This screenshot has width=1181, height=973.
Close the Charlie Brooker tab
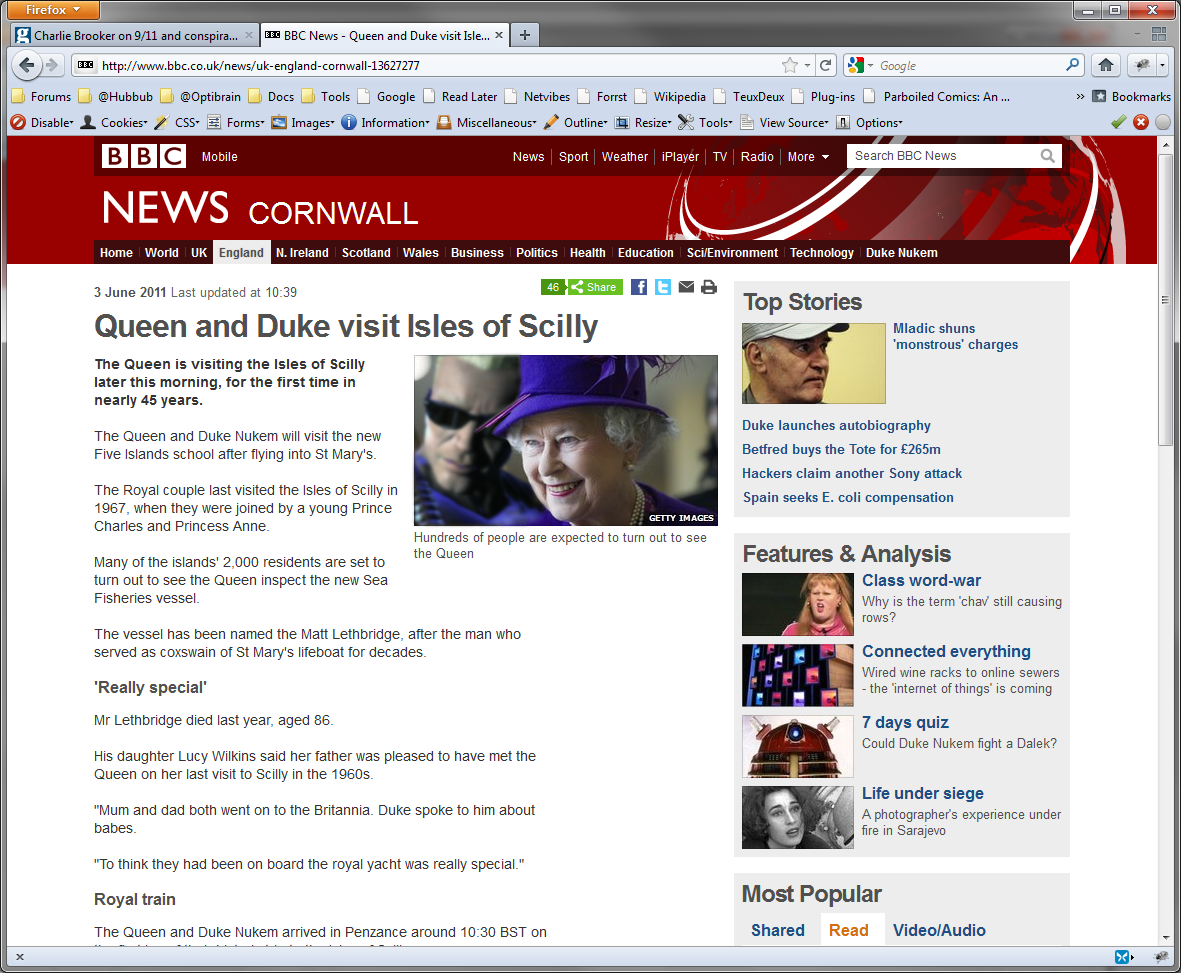click(x=249, y=35)
